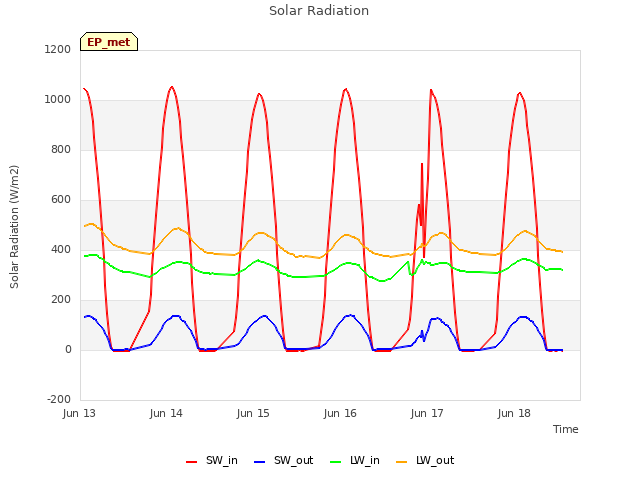The width and height of the screenshot is (640, 480).
Task: Click the SW_in spike before Jun 17
Action: 422,164
